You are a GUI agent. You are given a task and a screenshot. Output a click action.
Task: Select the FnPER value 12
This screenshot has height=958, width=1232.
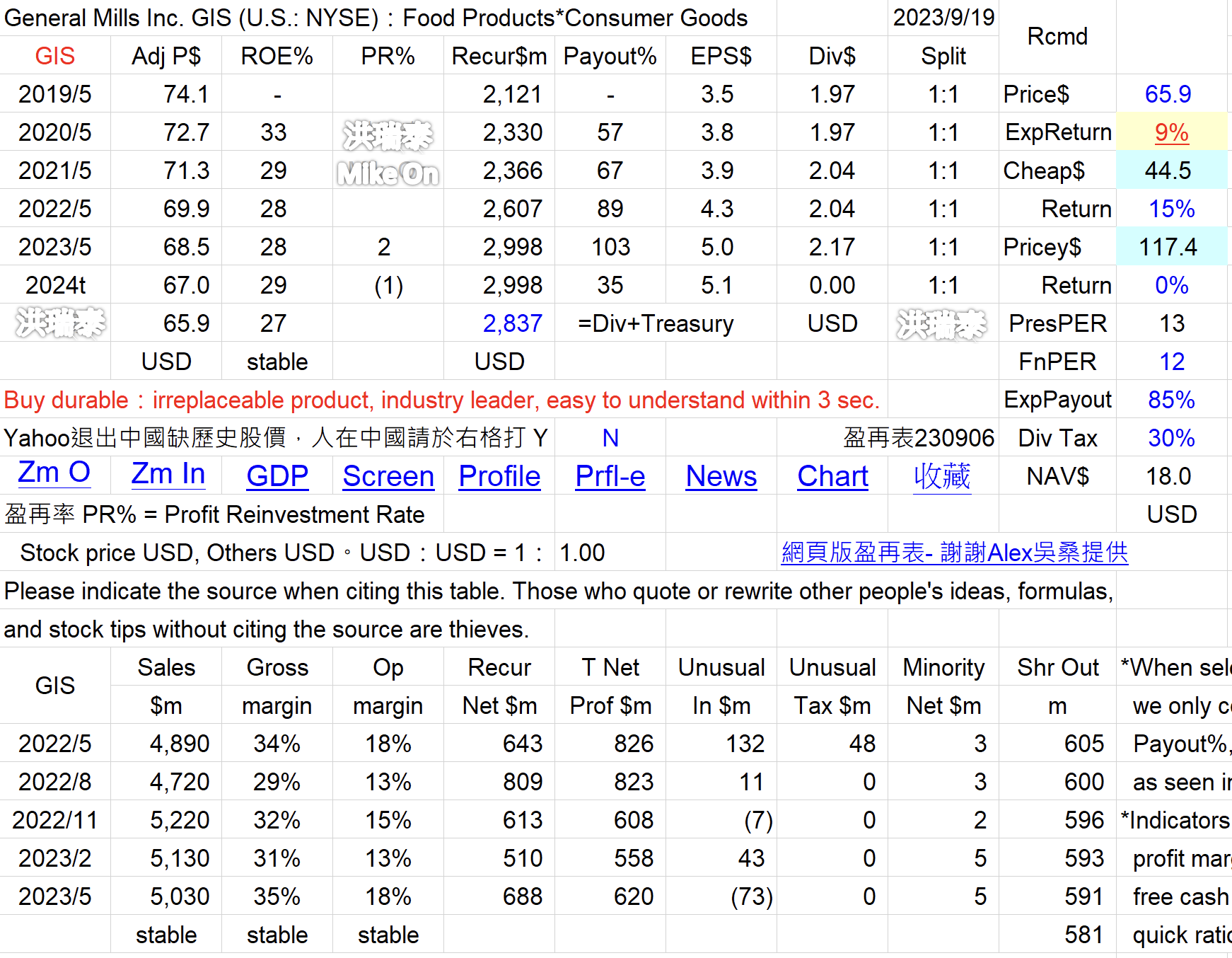[1172, 362]
